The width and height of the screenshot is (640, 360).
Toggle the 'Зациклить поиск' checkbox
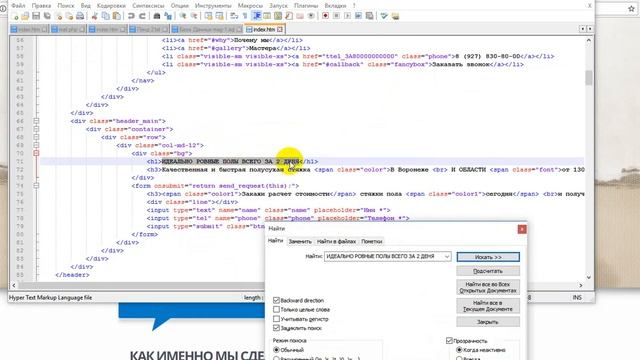point(276,328)
